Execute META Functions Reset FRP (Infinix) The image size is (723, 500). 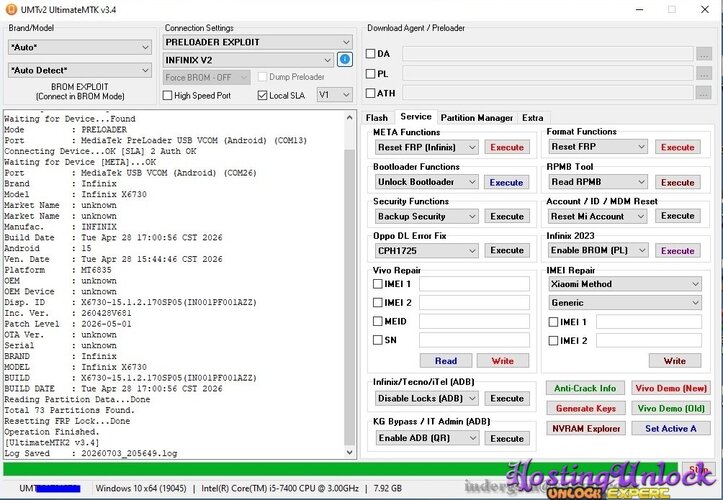507,147
